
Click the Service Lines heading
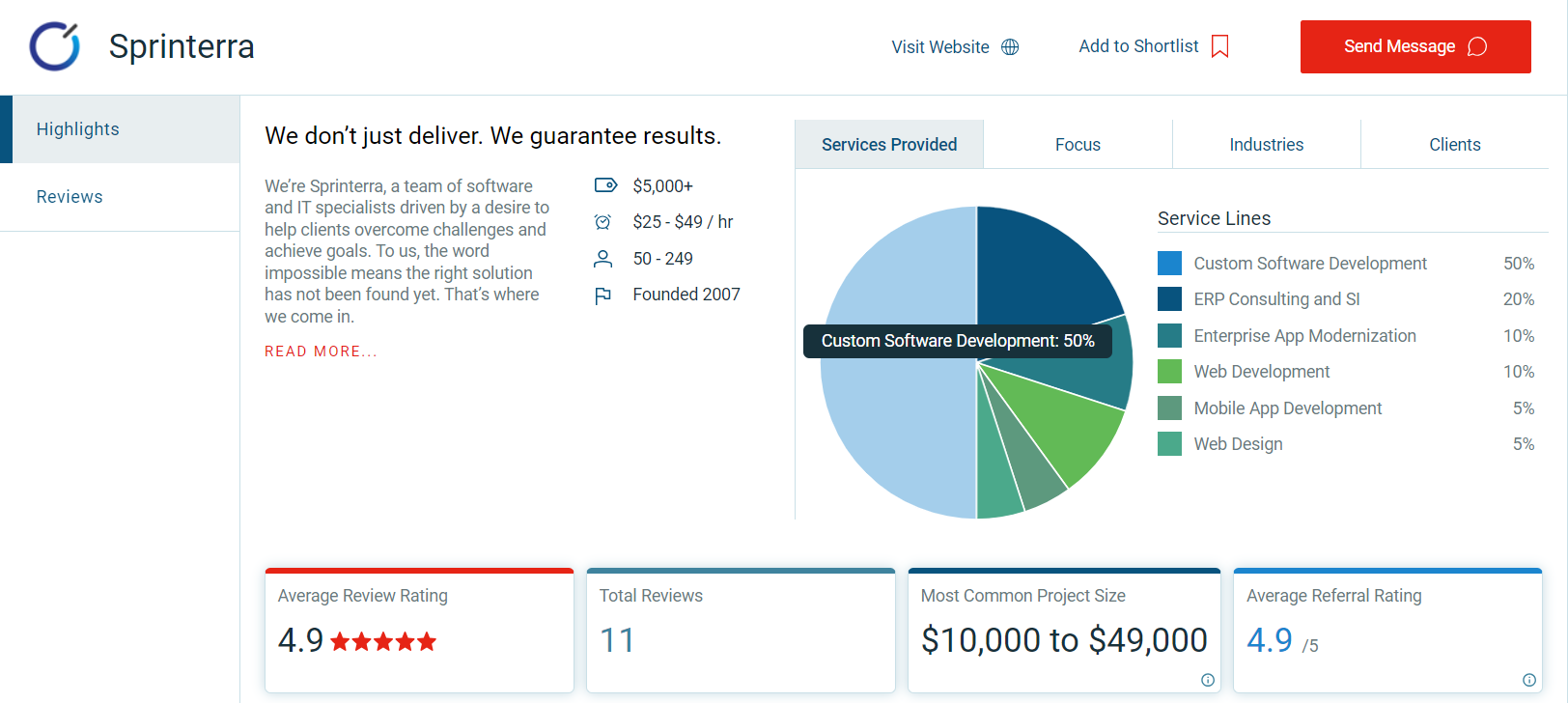pos(1214,218)
